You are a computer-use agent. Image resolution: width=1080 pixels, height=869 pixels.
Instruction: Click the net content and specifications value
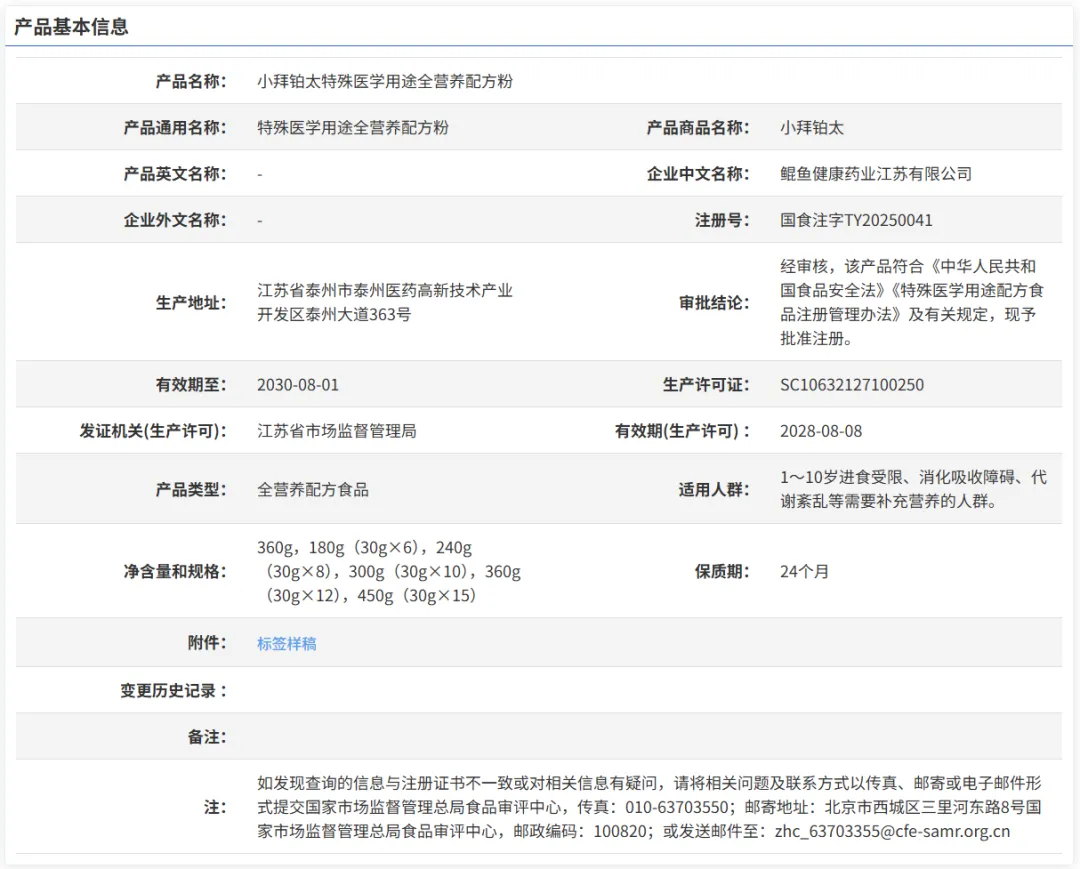coord(388,571)
